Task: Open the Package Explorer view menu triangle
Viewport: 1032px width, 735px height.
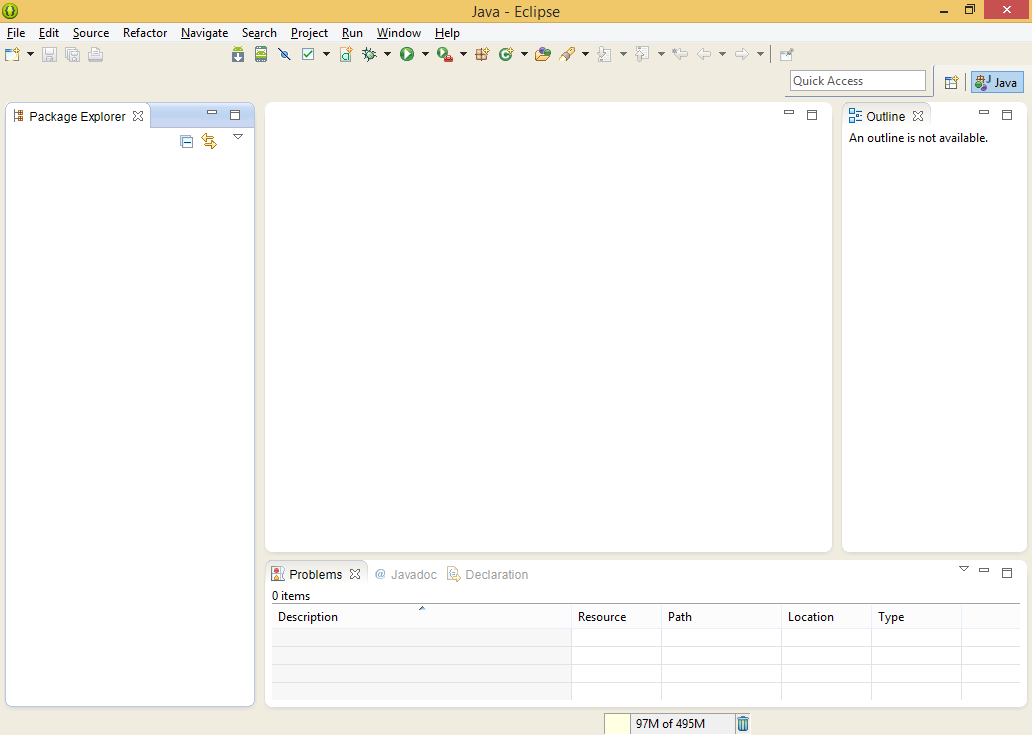Action: [x=238, y=137]
